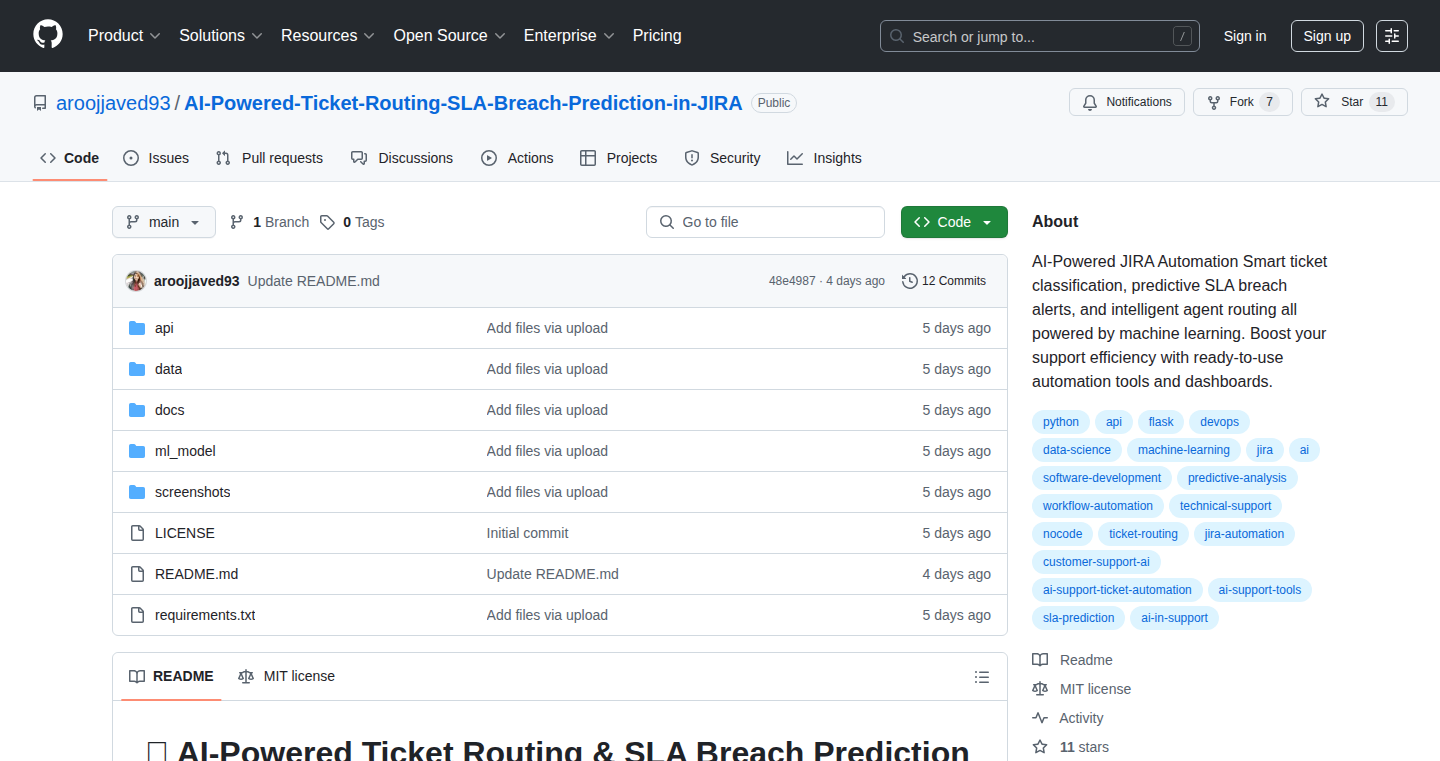This screenshot has width=1440, height=761.
Task: Click the book icon beside Readme in About
Action: click(1040, 660)
